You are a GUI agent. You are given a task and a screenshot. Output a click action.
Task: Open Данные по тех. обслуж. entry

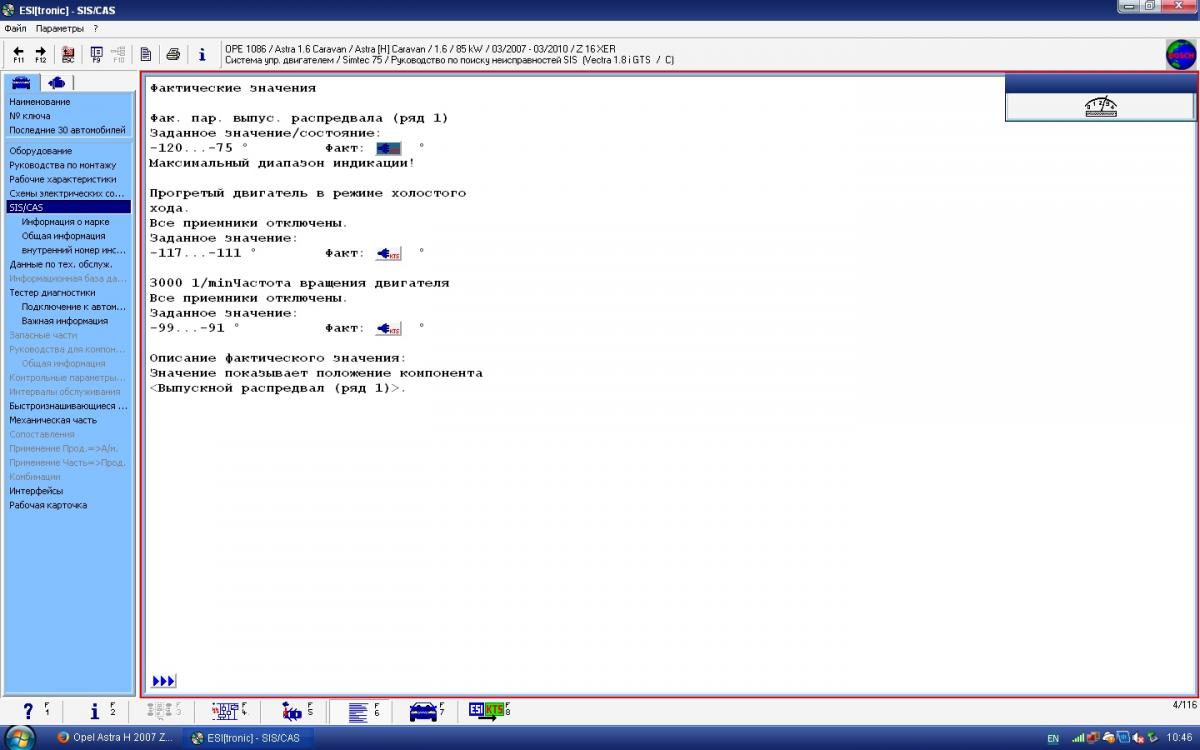(x=61, y=264)
